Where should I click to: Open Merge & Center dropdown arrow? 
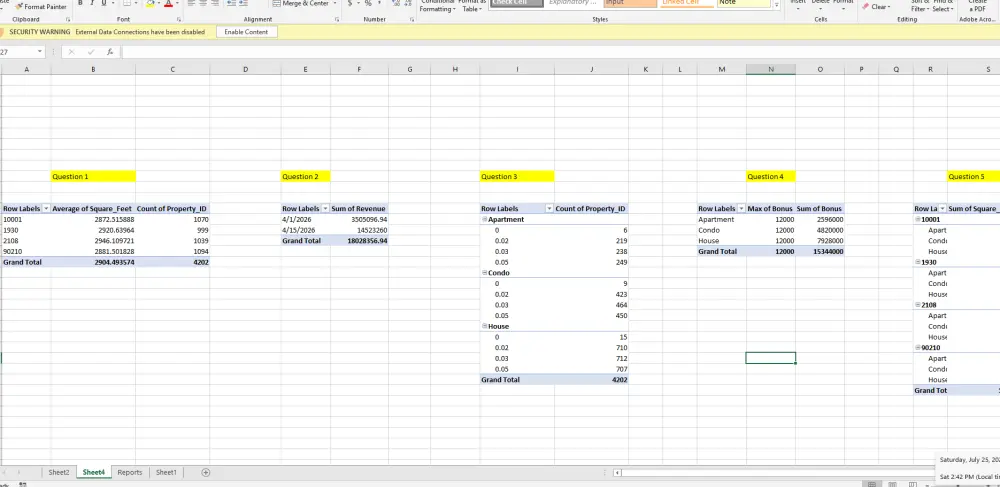click(x=335, y=3)
